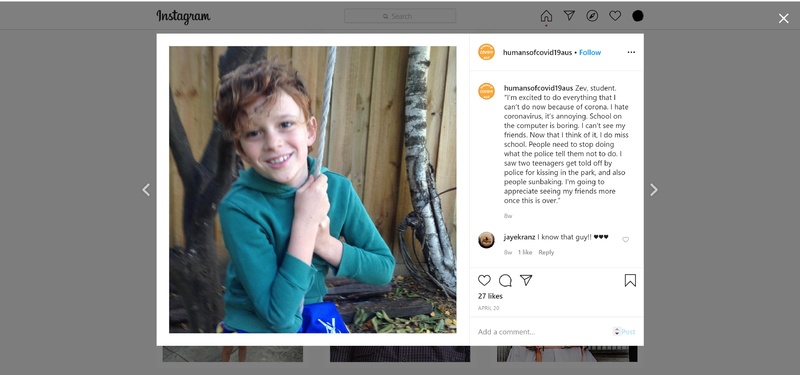The height and width of the screenshot is (375, 800).
Task: Close the post overlay with X
Action: 783,19
